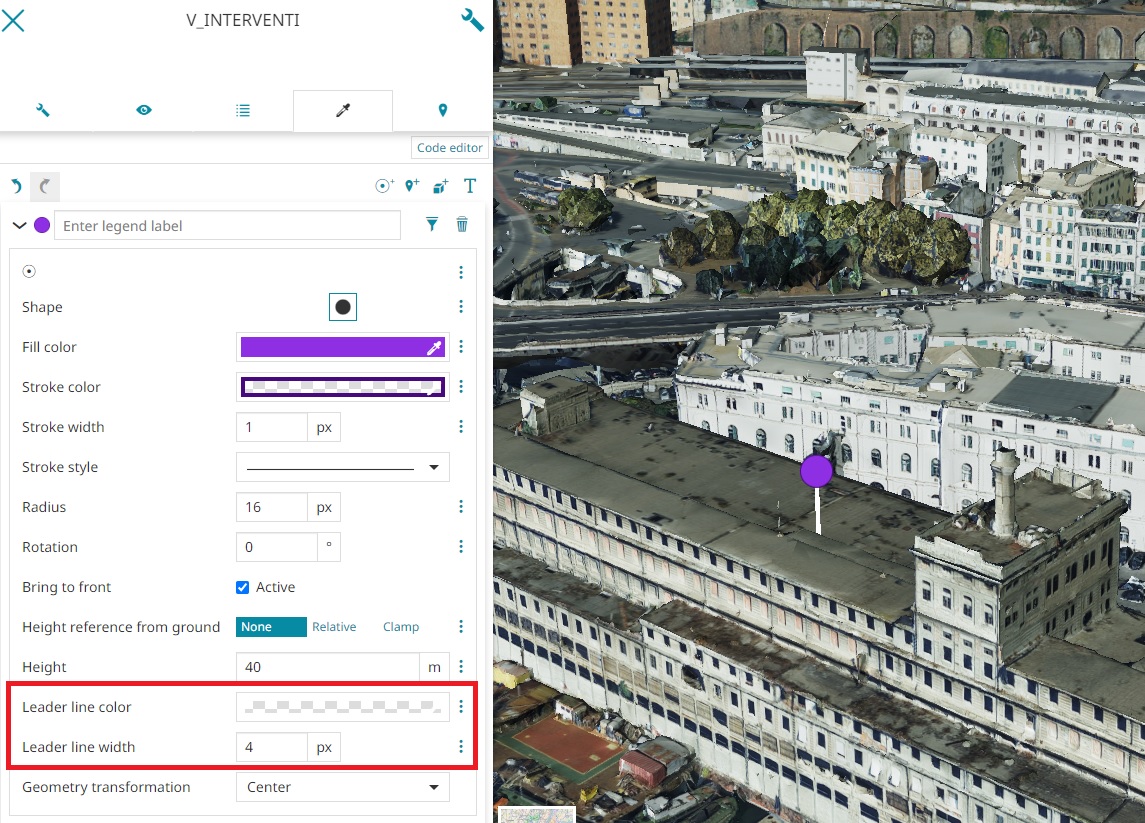Switch to the eye icon display tab
The height and width of the screenshot is (823, 1145).
[144, 110]
